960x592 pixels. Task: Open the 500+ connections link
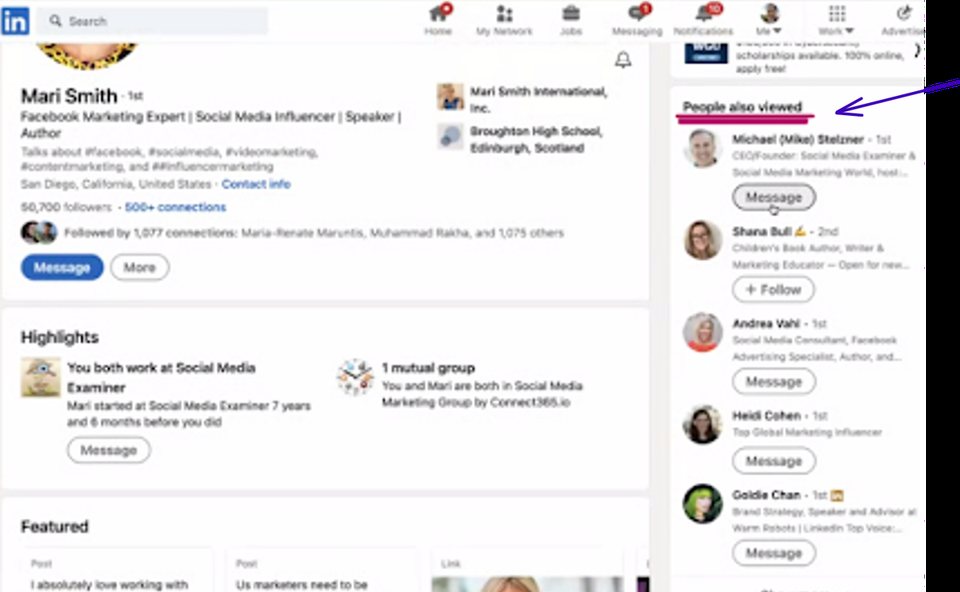pos(175,208)
